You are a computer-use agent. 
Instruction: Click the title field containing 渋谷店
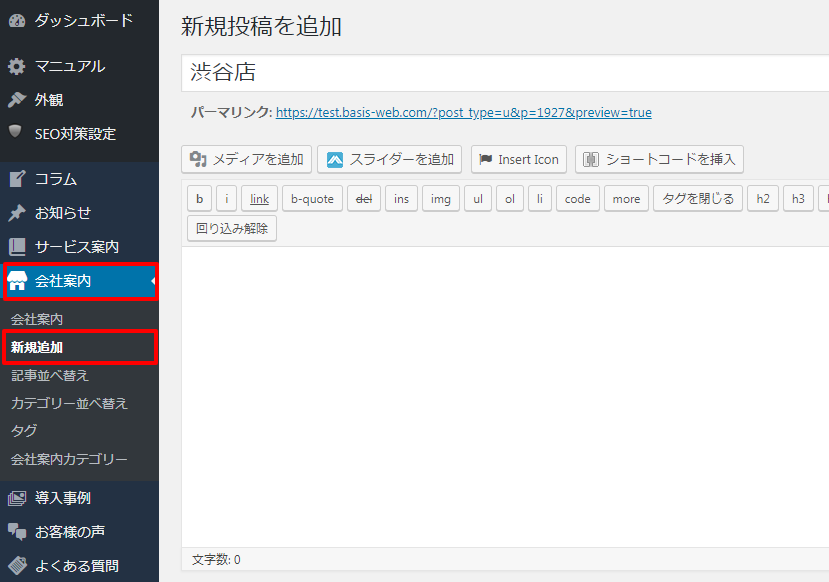pyautogui.click(x=505, y=73)
